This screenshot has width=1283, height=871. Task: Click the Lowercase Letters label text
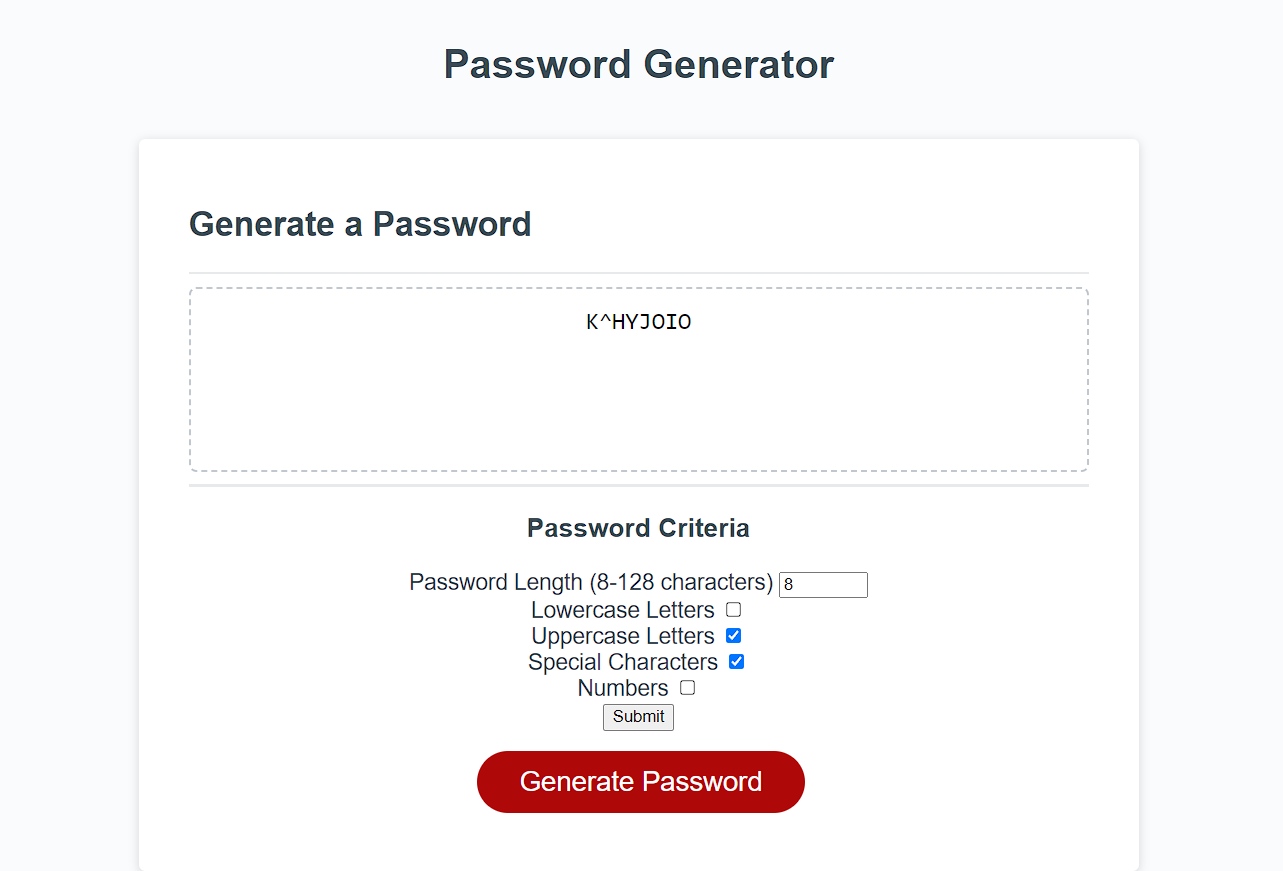point(622,609)
